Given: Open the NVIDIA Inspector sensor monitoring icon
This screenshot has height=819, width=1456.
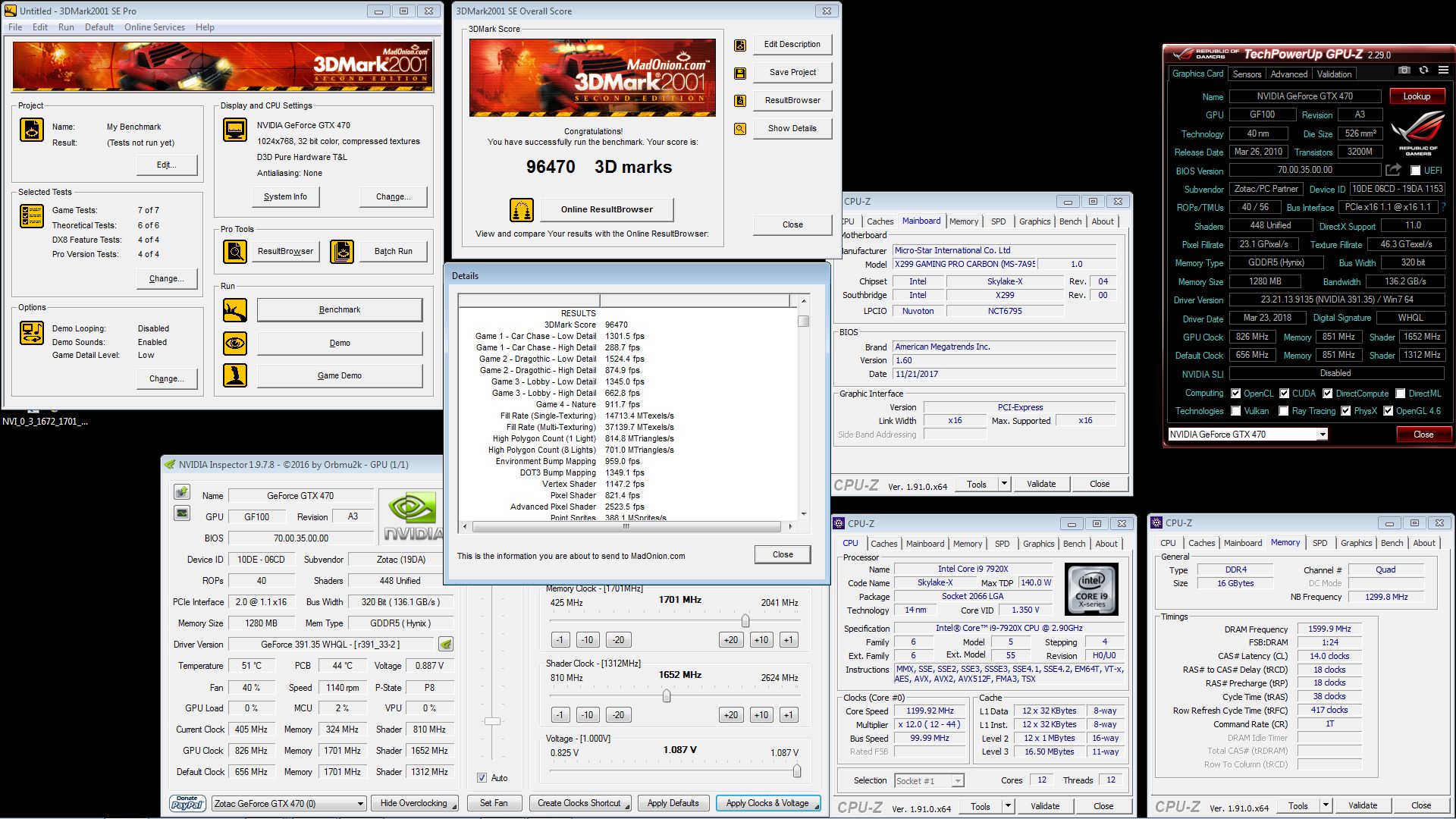Looking at the screenshot, I should 182,513.
